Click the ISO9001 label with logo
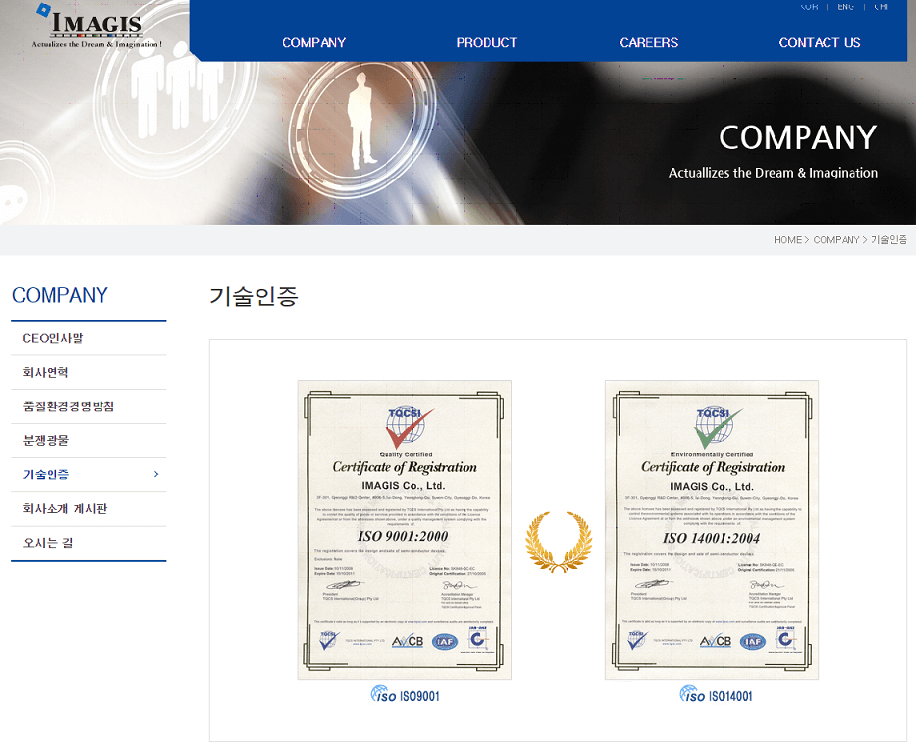This screenshot has height=753, width=916. coord(405,694)
